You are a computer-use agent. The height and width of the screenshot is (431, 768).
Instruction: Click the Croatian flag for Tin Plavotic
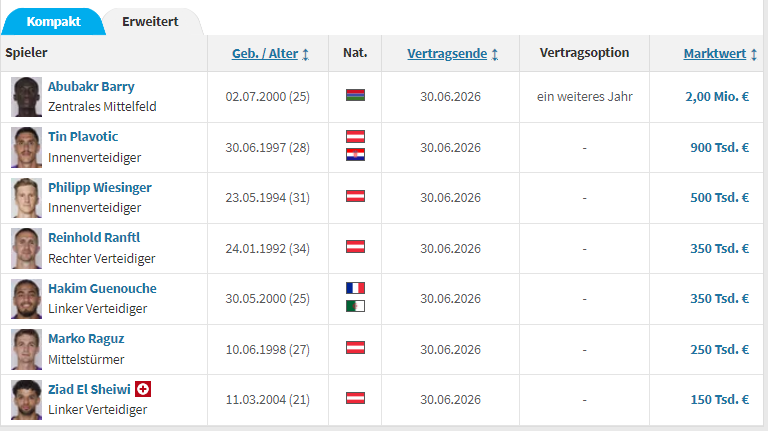(x=355, y=155)
